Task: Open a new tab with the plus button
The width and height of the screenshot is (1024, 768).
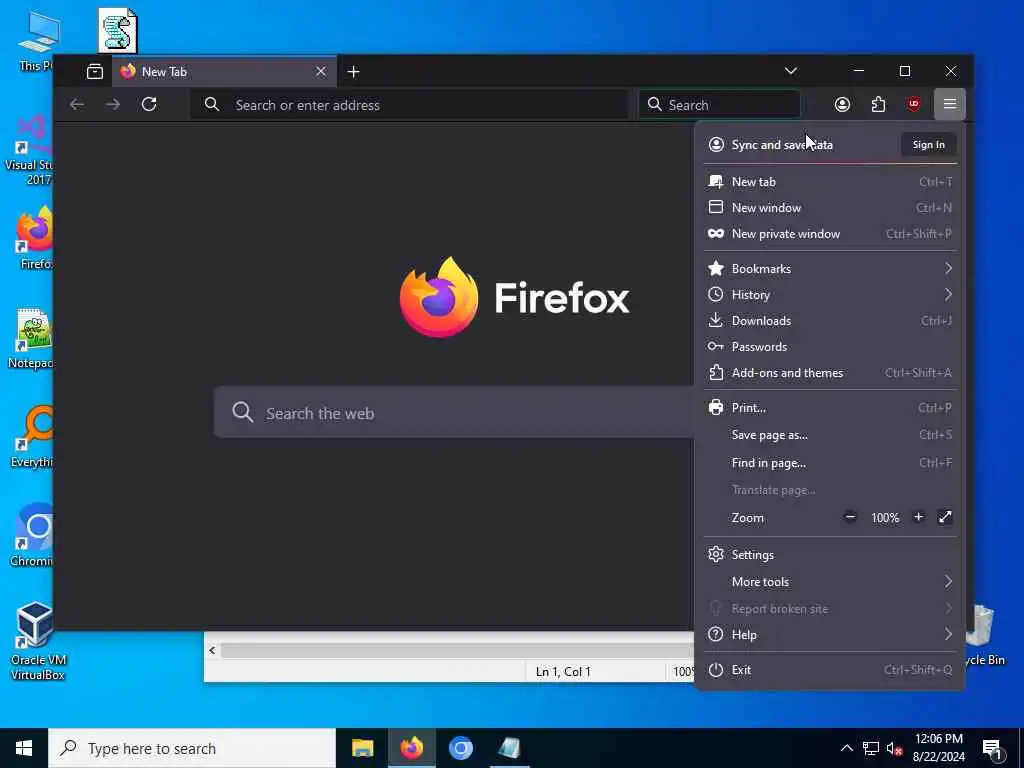Action: [353, 72]
